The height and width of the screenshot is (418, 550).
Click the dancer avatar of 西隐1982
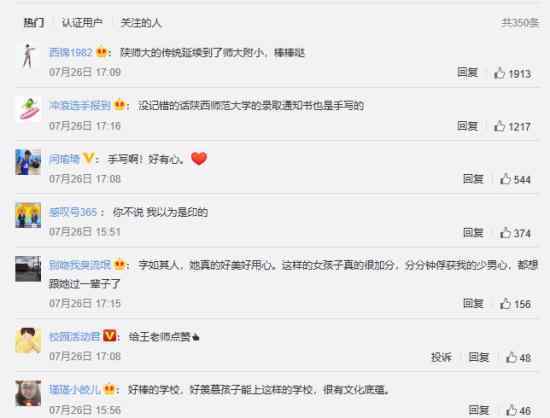coord(28,56)
